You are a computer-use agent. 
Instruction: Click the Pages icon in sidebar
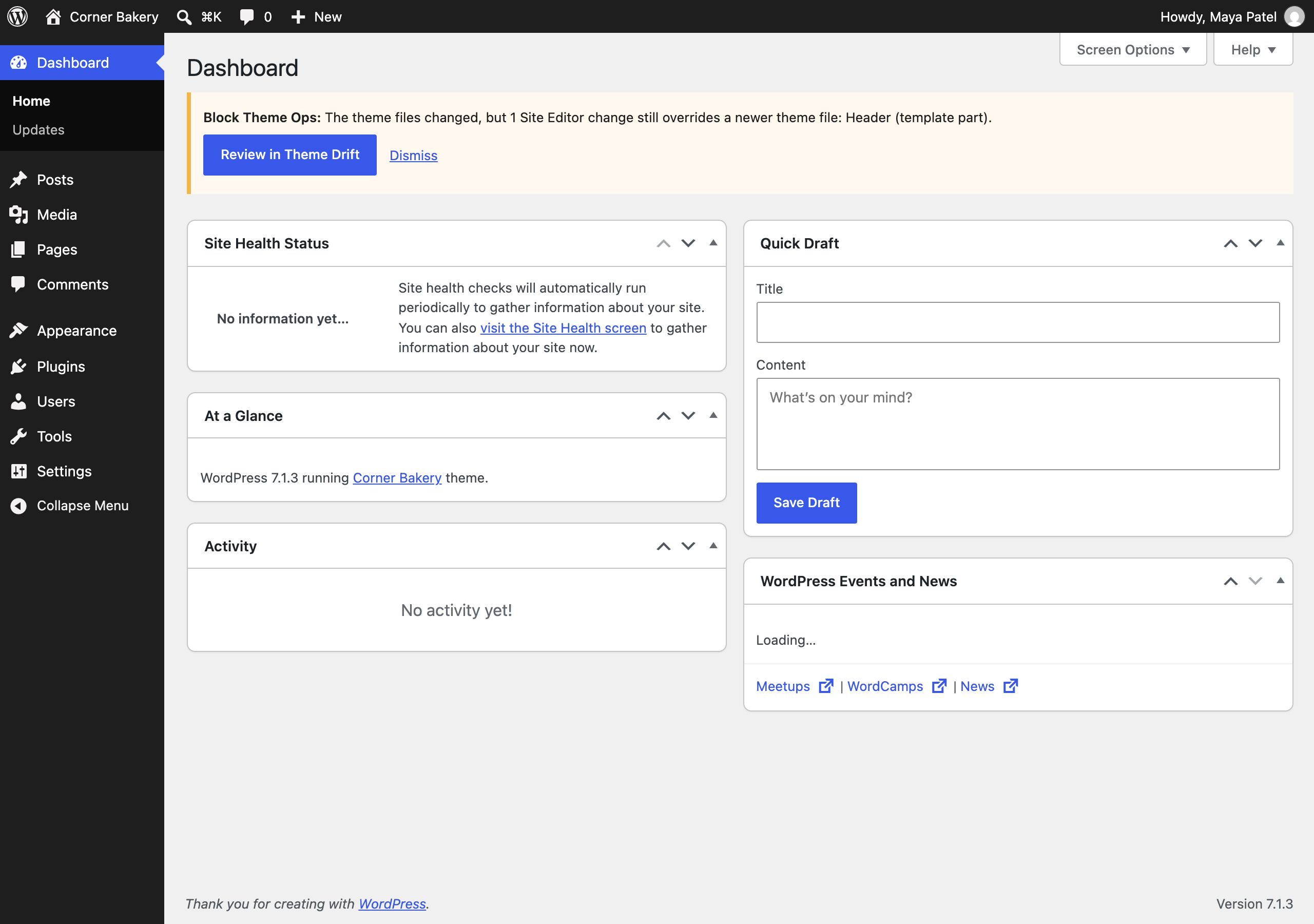tap(18, 249)
